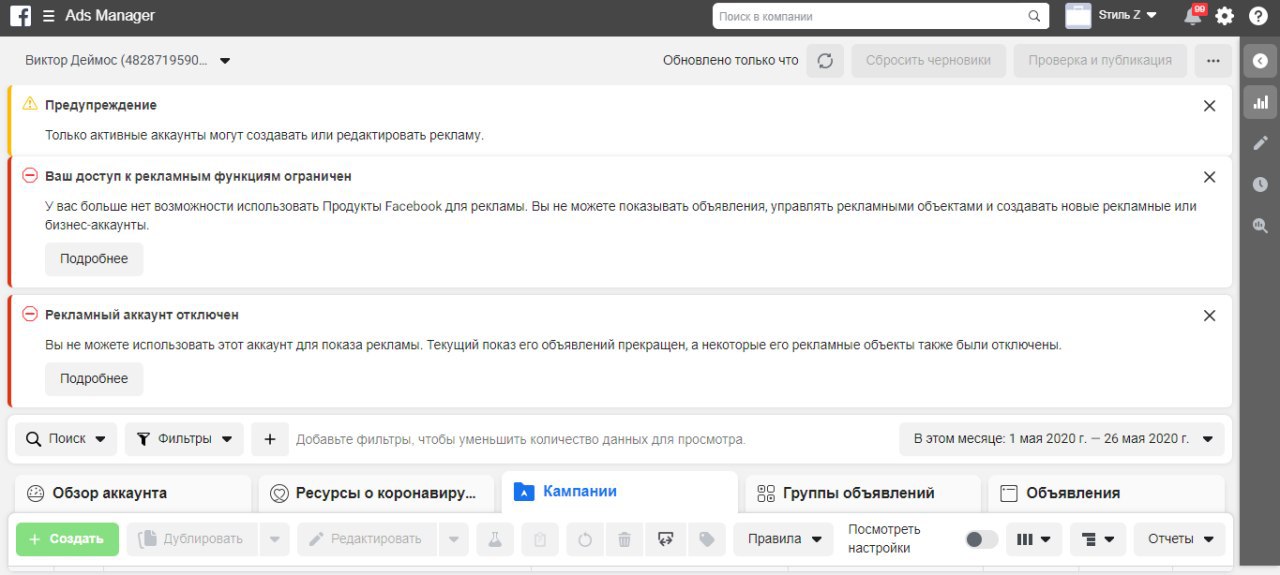
Task: Click the refresh data icon
Action: 825,60
